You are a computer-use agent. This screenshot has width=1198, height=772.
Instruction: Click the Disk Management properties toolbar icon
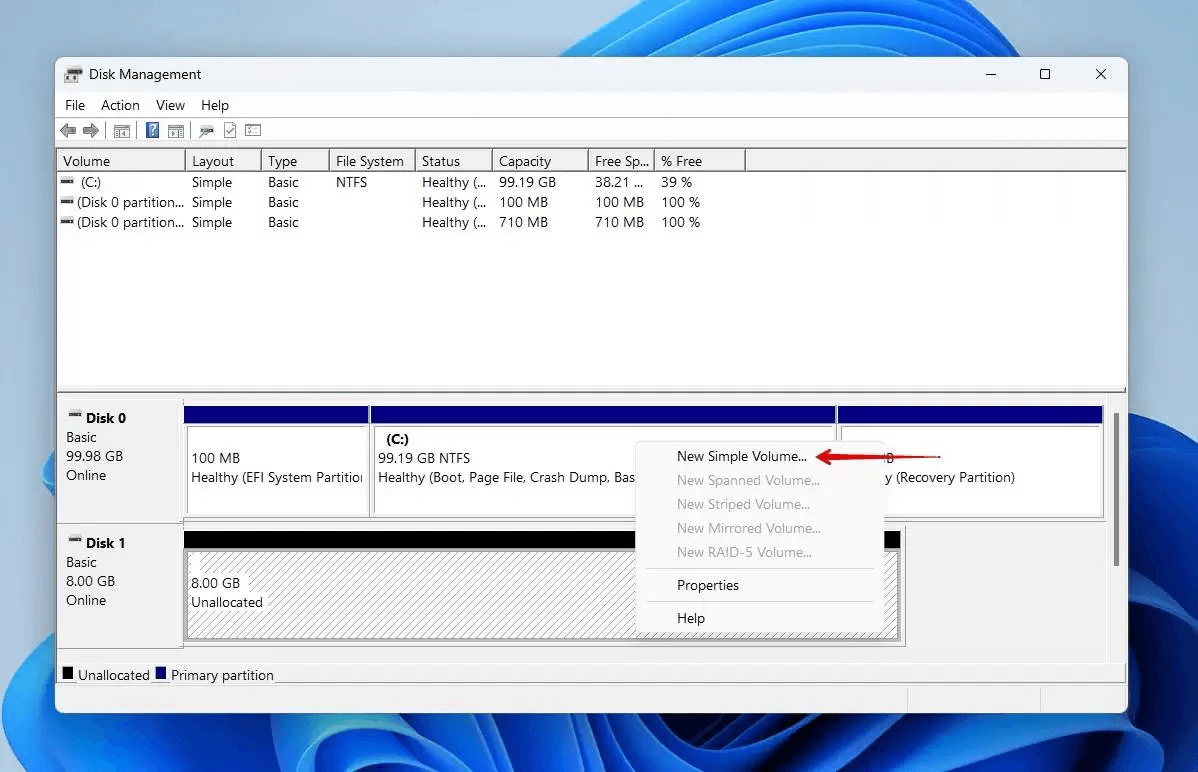coord(206,130)
